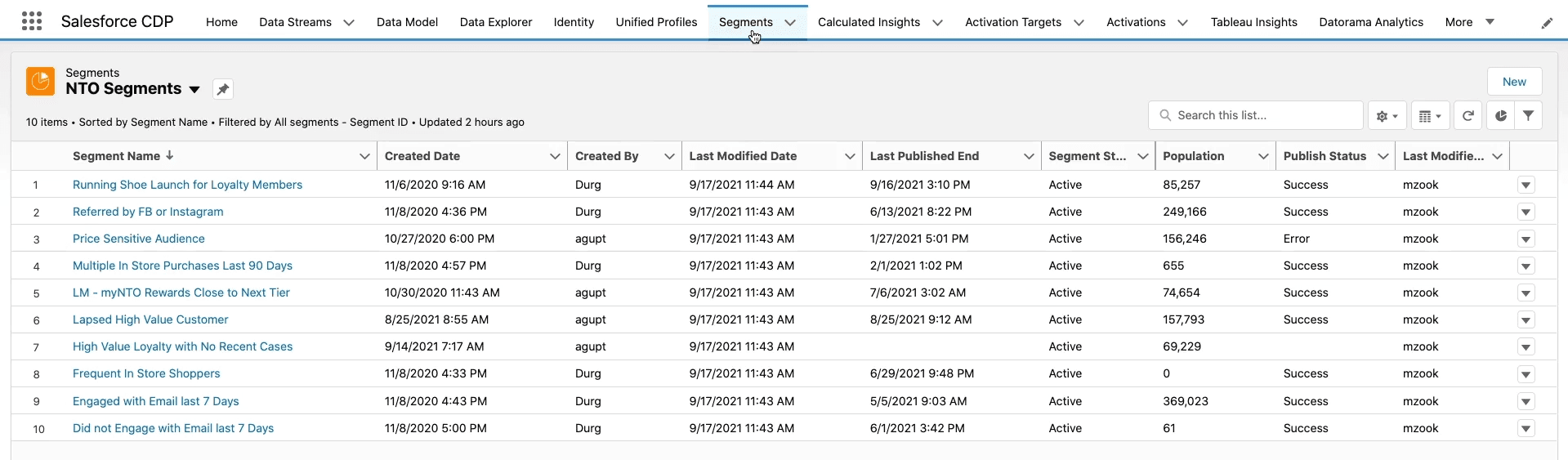The height and width of the screenshot is (460, 1568).
Task: Click the pencil edit navigation icon
Action: [1547, 23]
